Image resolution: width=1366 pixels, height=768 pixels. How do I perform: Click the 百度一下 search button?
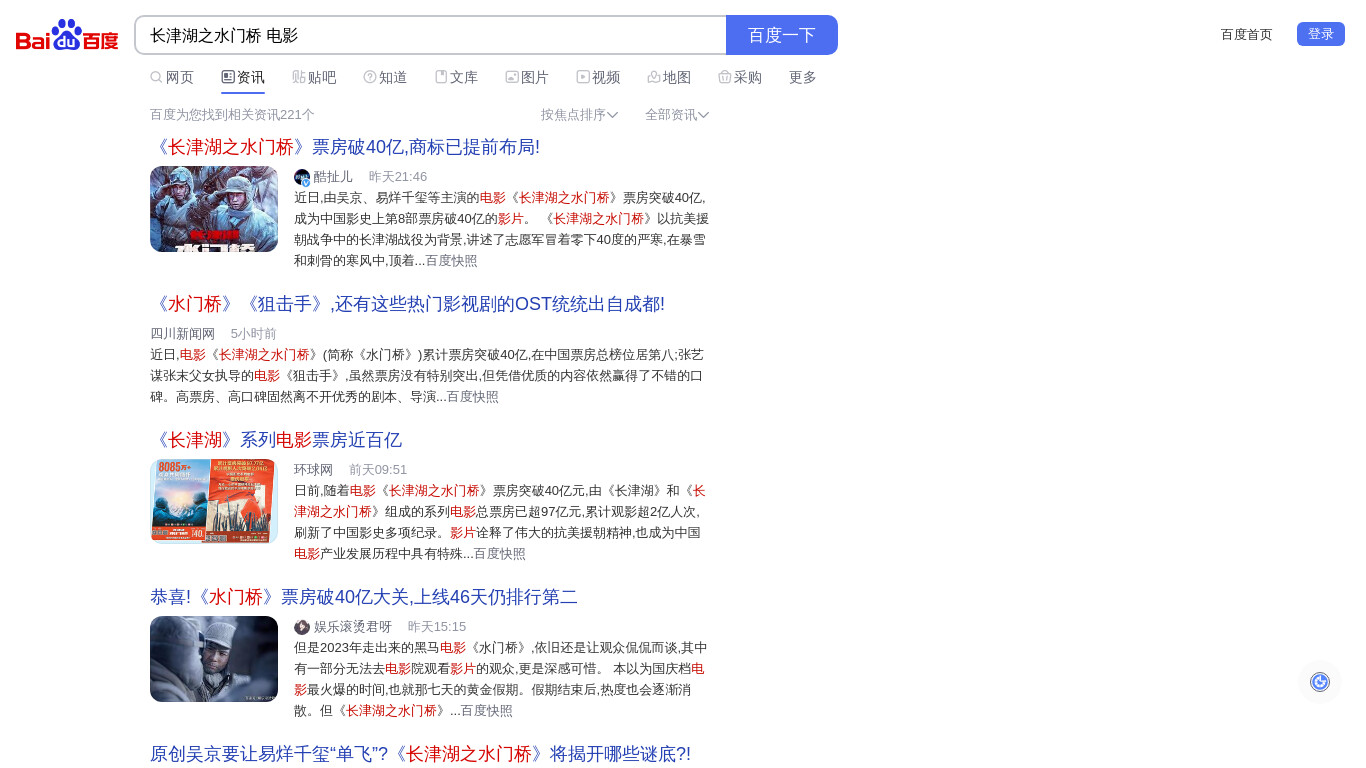tap(782, 35)
